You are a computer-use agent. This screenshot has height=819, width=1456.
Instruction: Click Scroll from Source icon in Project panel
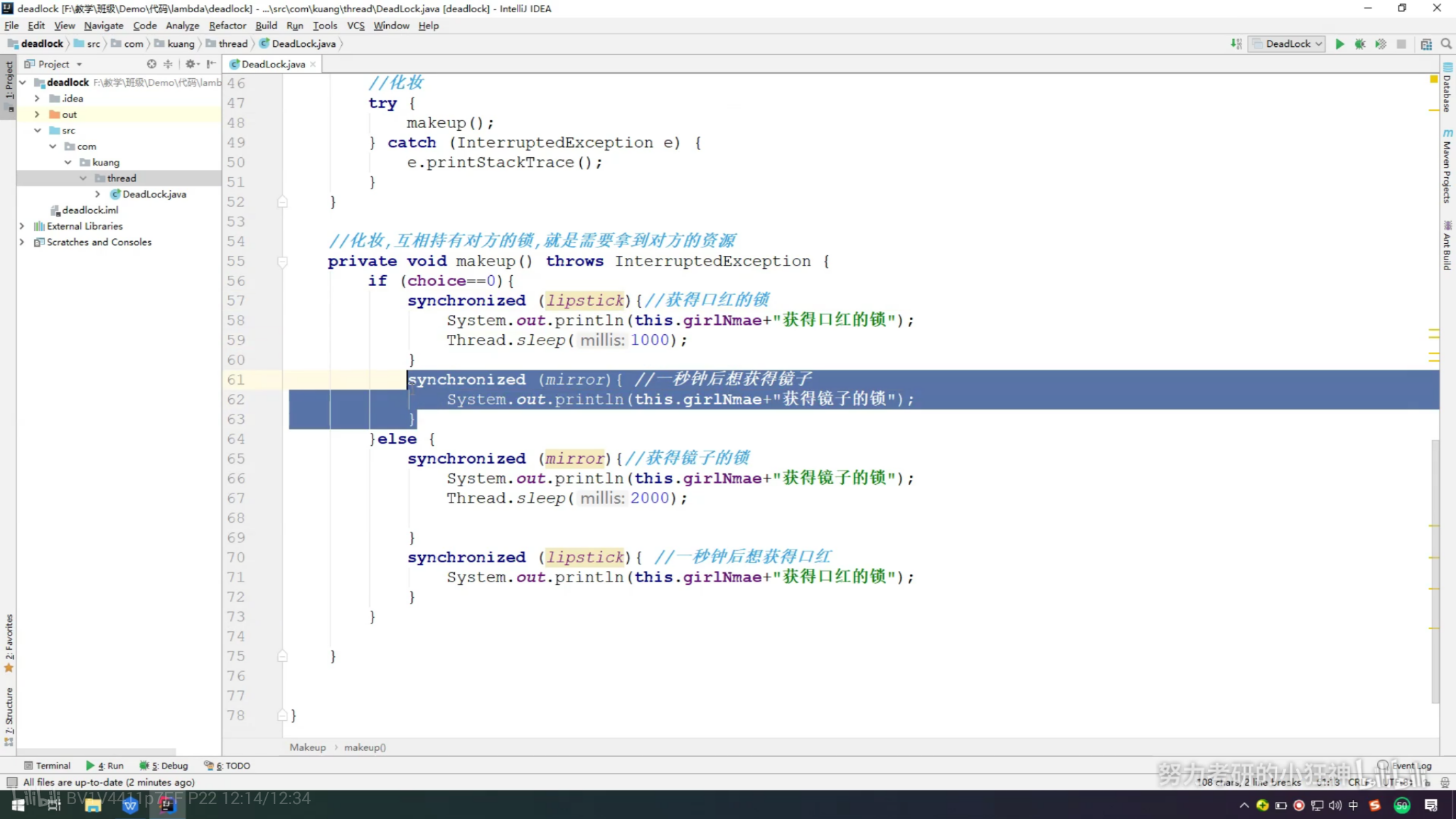151,64
